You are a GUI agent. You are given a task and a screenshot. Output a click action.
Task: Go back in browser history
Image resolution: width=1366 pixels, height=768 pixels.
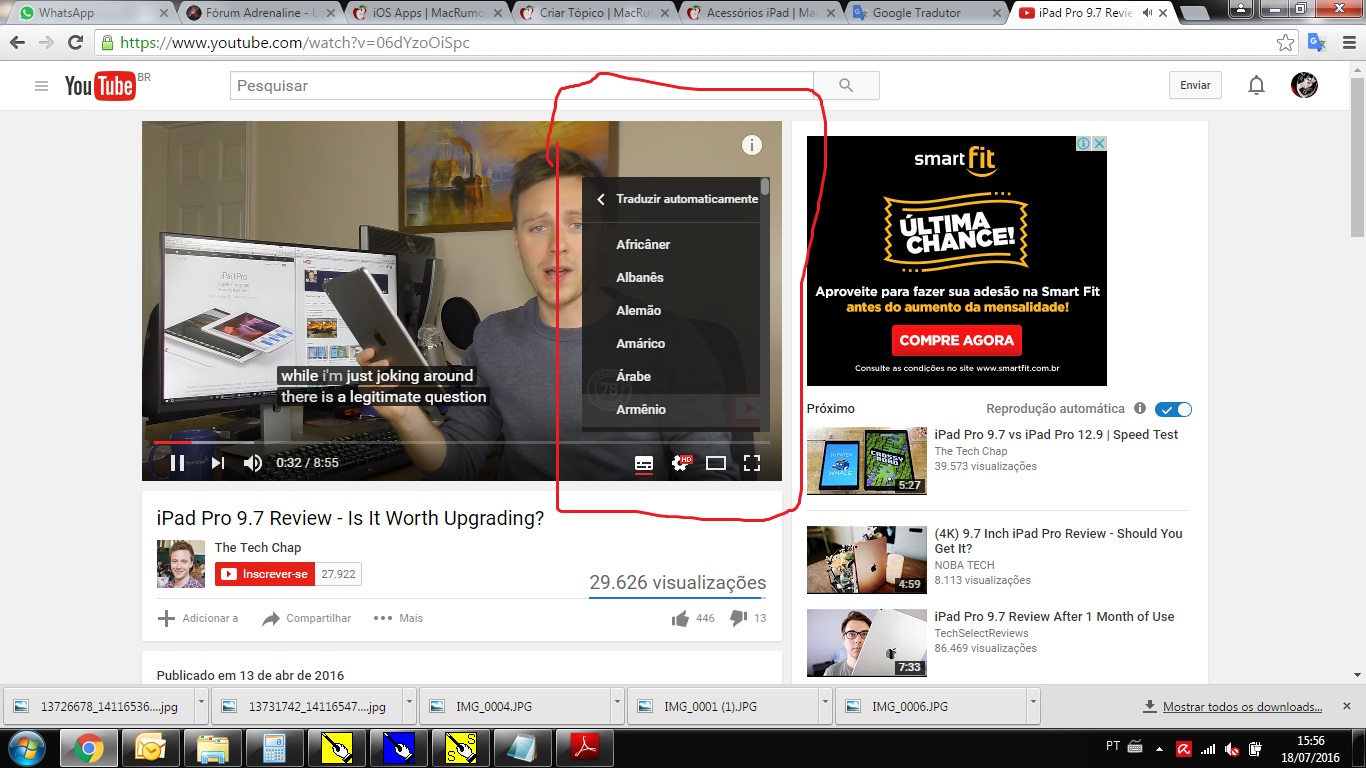click(x=17, y=43)
